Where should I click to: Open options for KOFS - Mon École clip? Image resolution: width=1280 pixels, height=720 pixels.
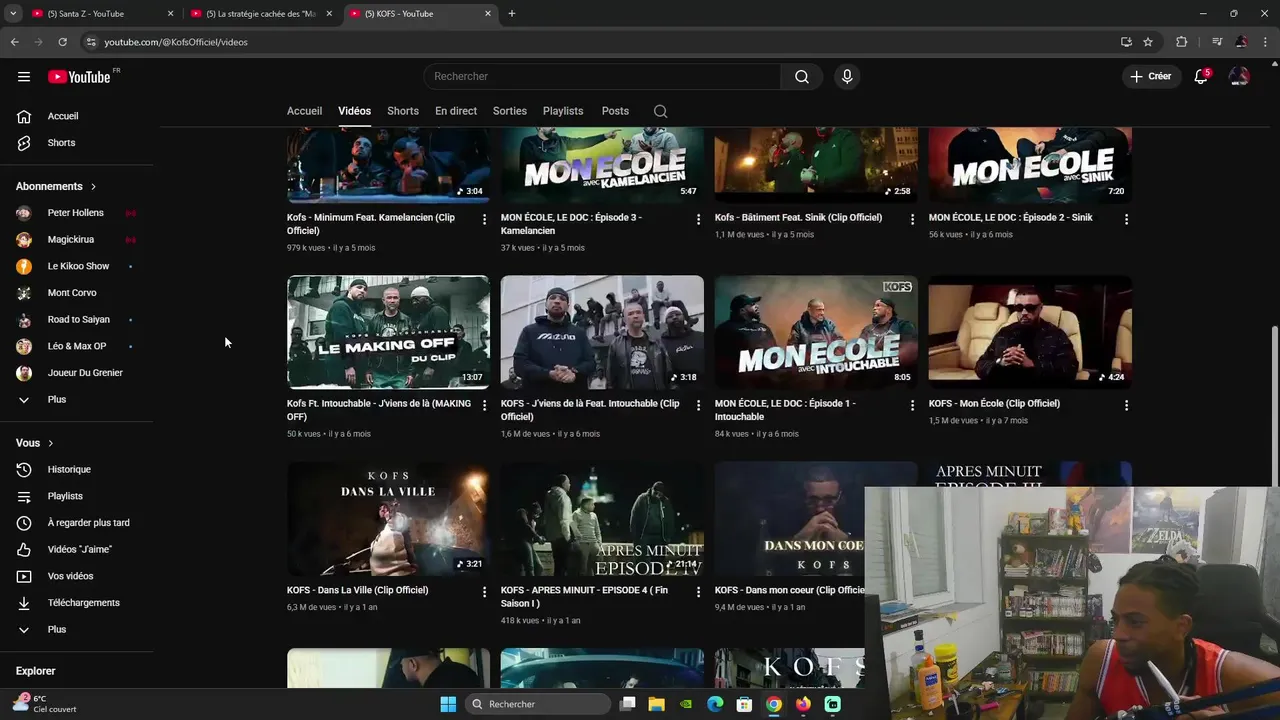click(x=1126, y=405)
